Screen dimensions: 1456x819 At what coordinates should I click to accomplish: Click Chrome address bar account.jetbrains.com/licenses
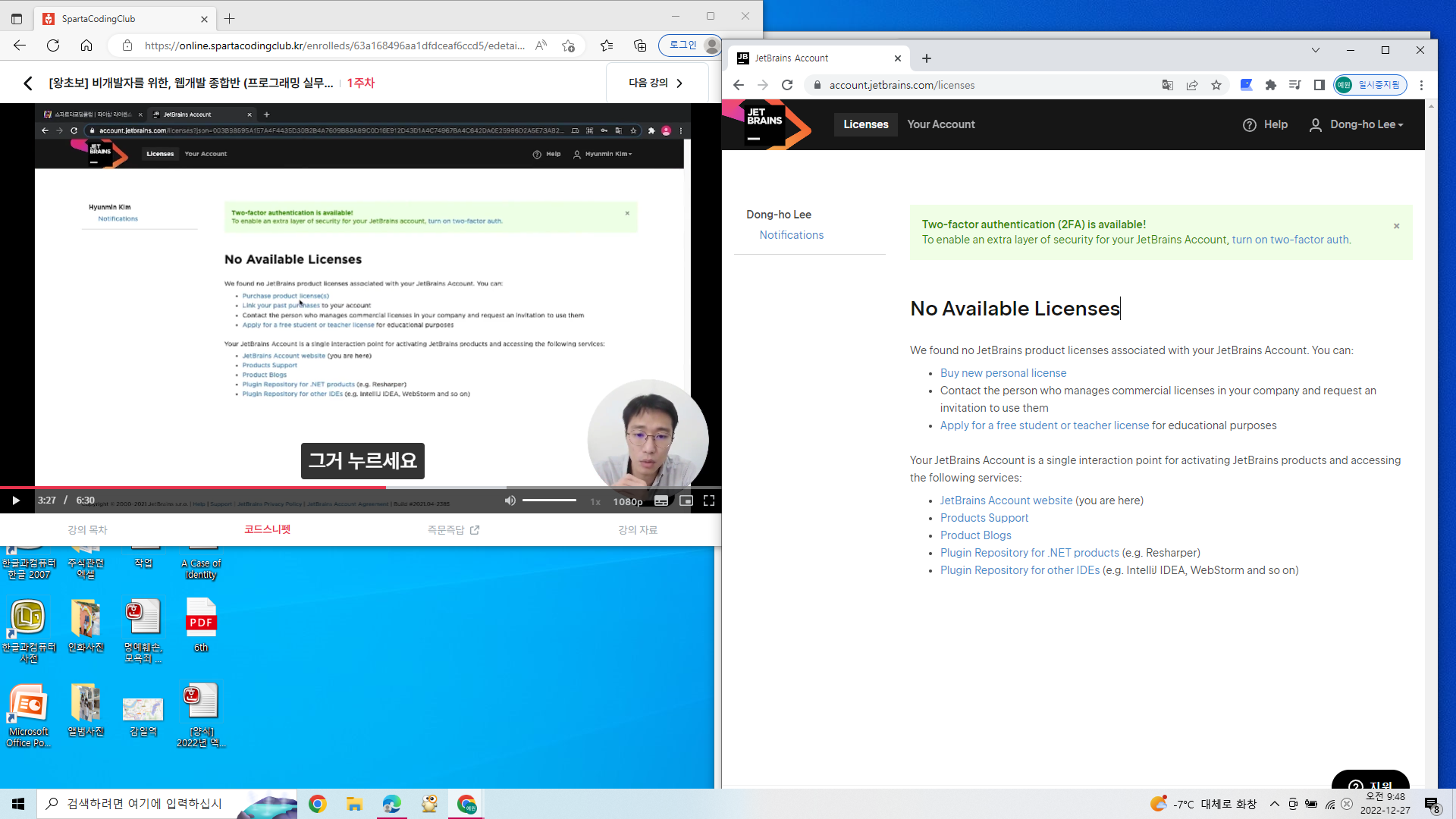(902, 85)
